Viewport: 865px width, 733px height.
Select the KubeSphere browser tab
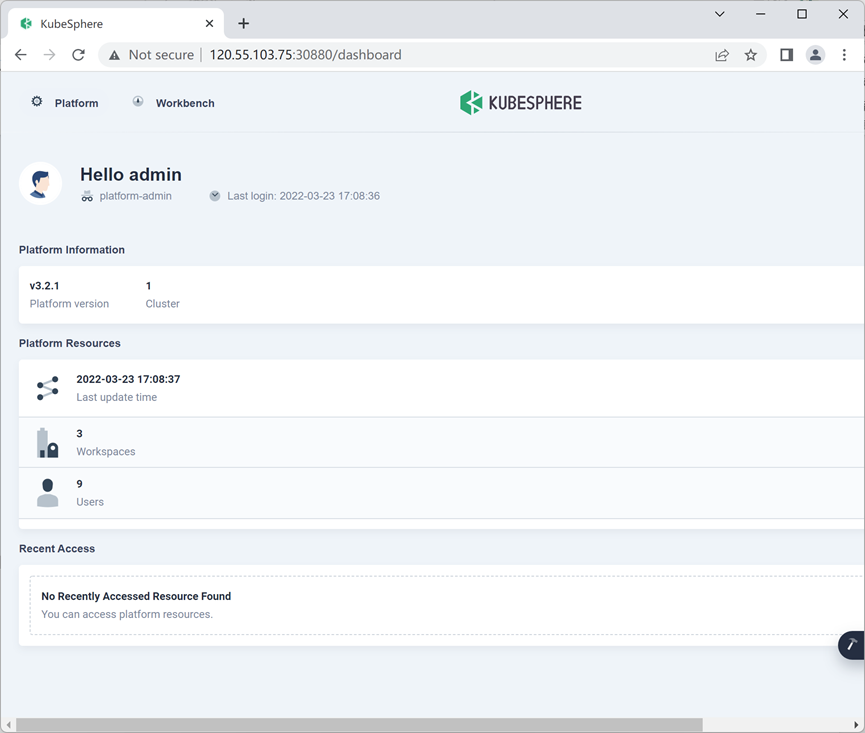pyautogui.click(x=116, y=24)
